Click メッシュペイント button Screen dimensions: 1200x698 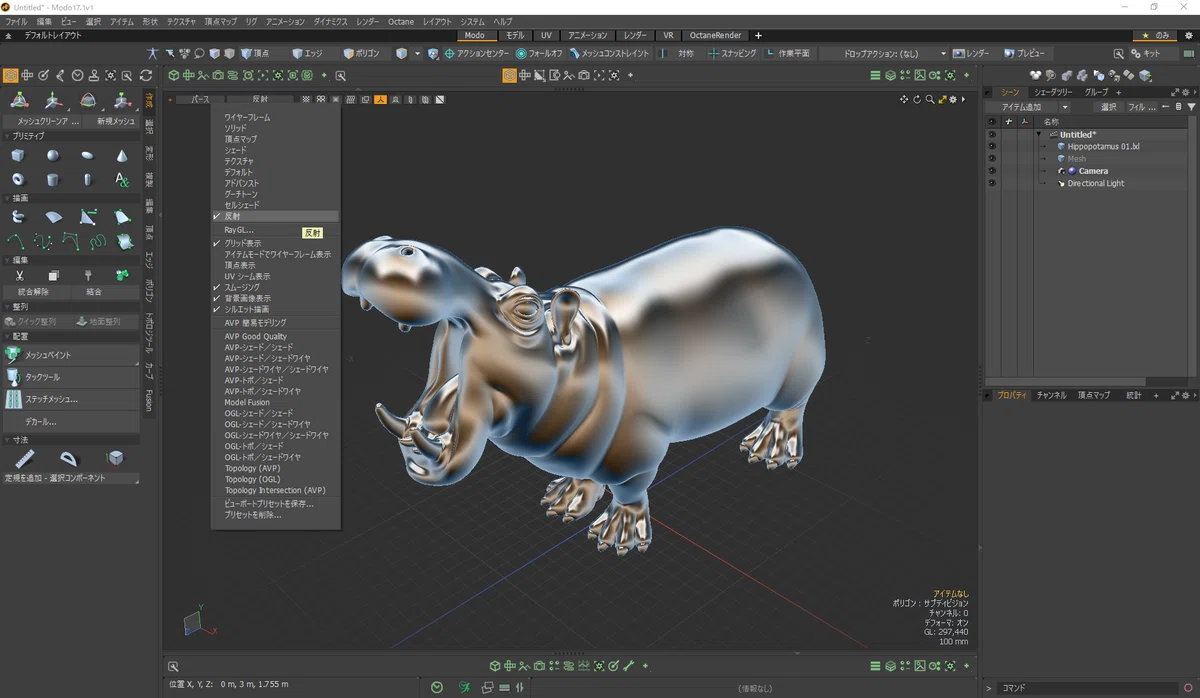71,355
